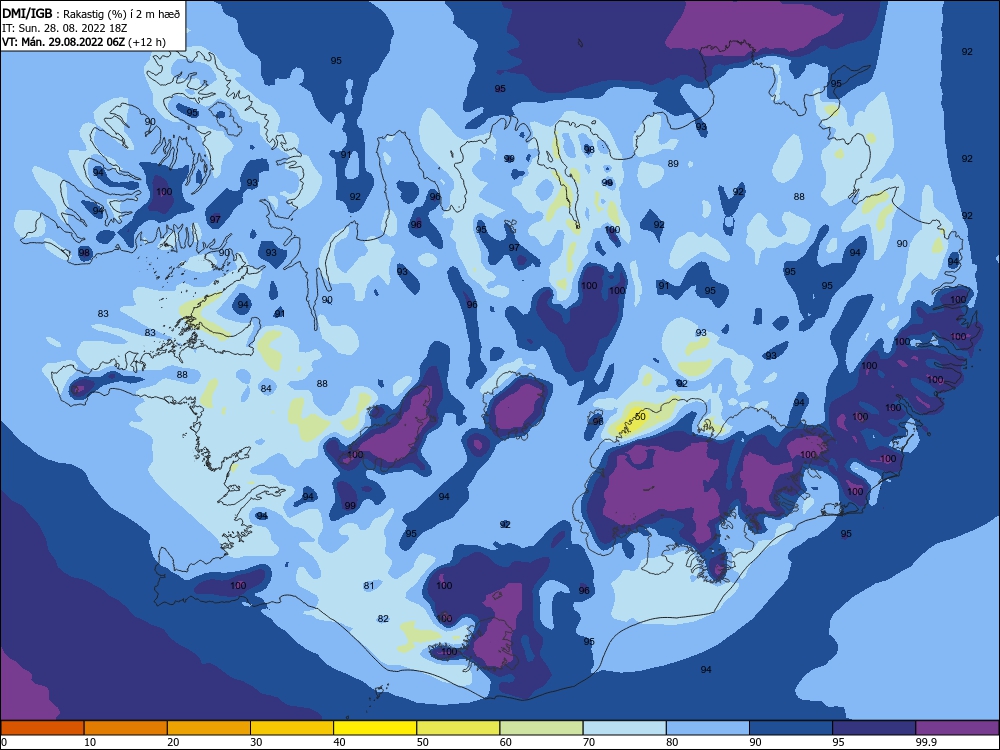The height and width of the screenshot is (750, 1000).
Task: Click legend tick label '99.9'
Action: point(925,742)
